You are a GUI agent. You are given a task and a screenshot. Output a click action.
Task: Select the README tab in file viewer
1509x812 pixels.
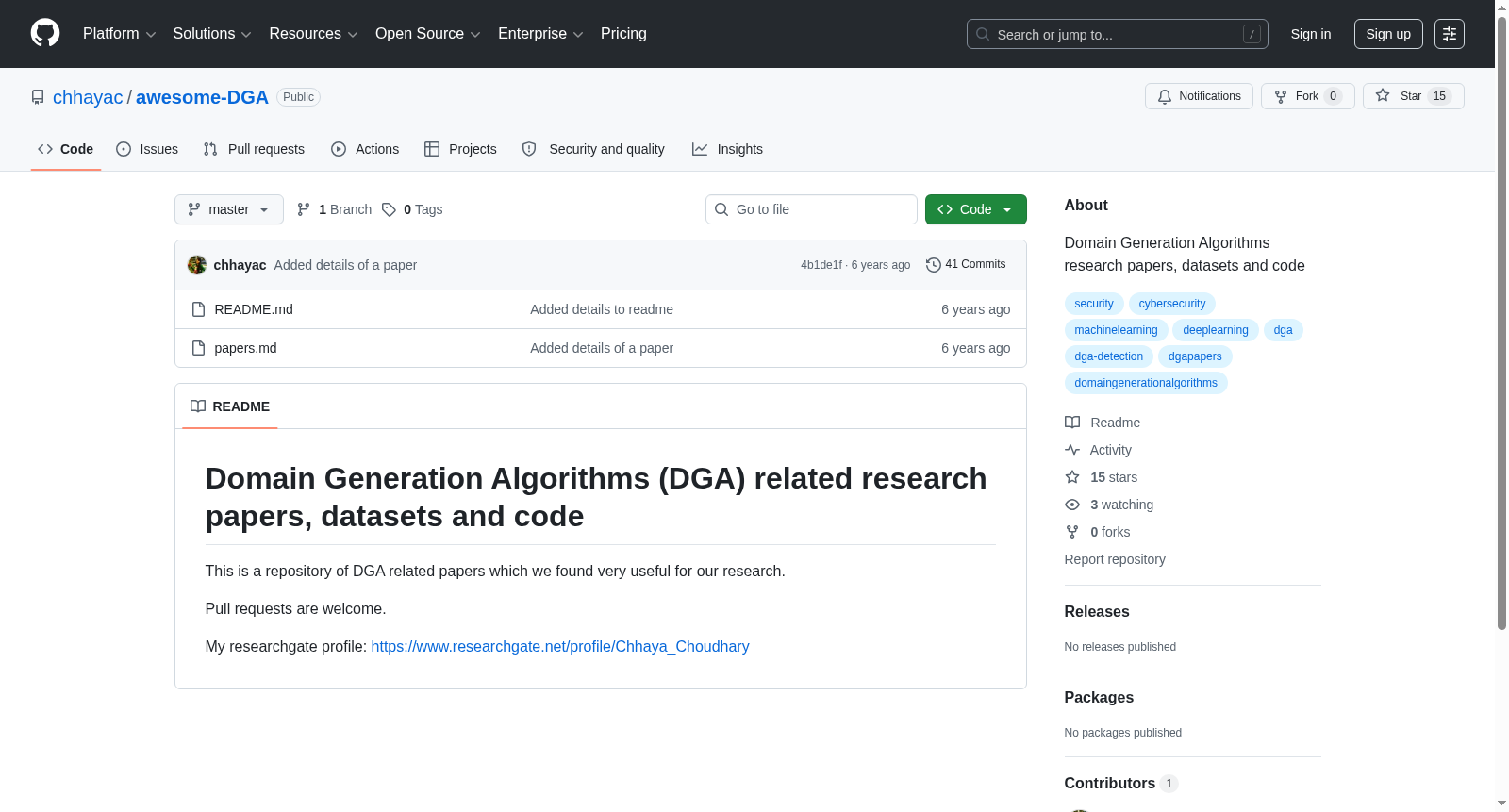[x=230, y=406]
